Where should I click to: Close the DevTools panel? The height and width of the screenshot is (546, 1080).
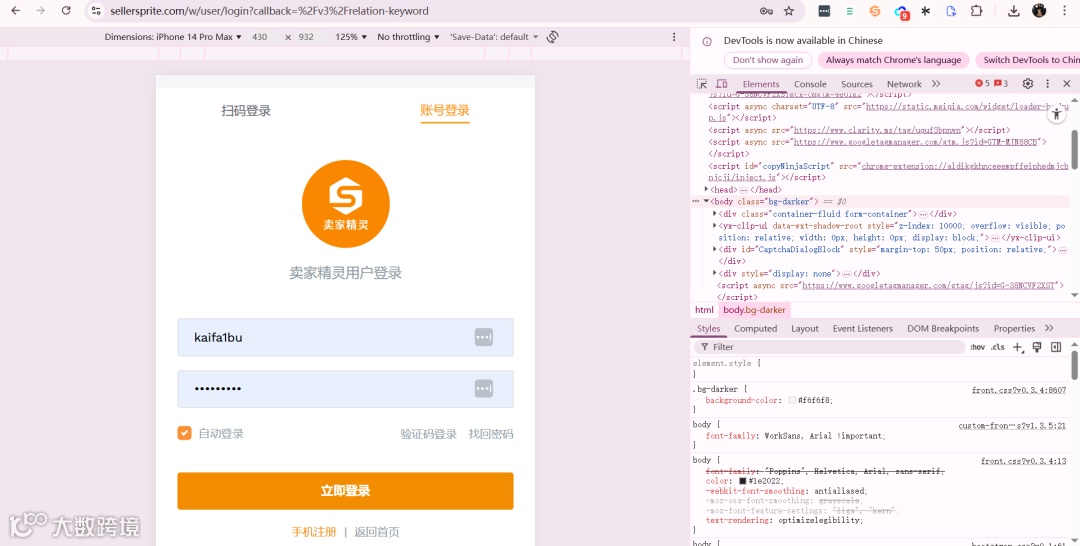(x=1067, y=83)
